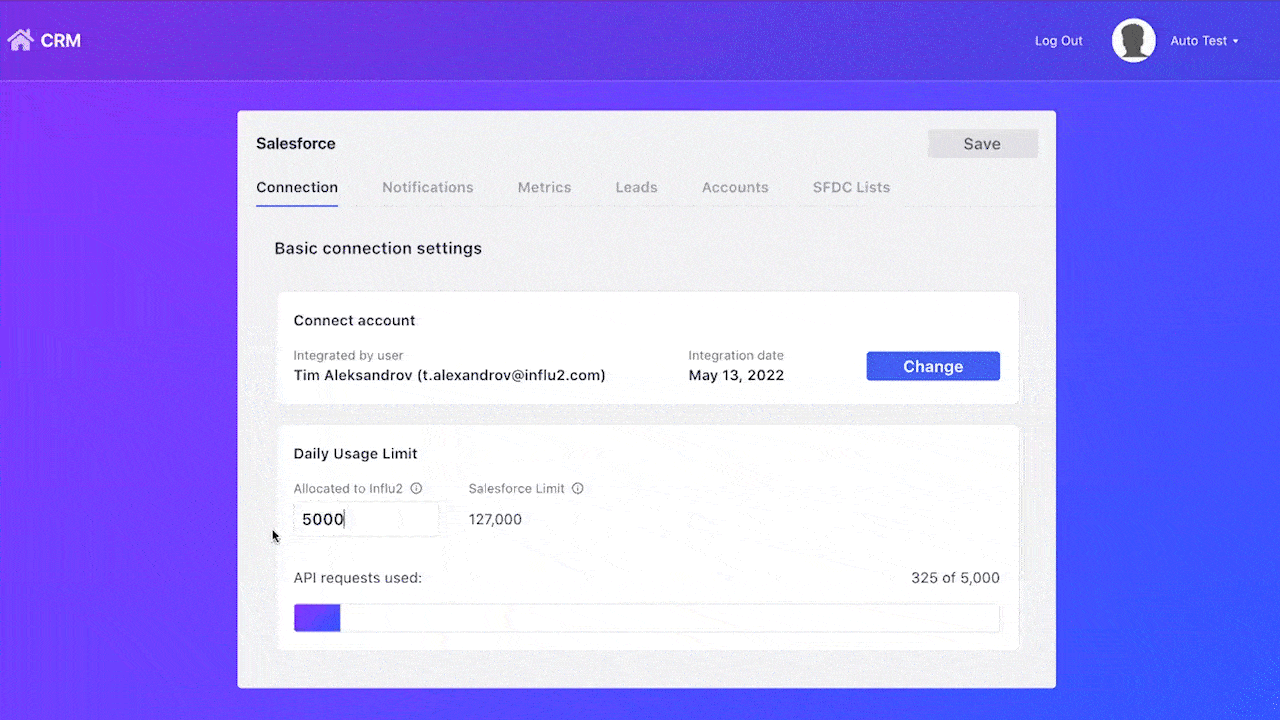Click the daily usage limit input field
This screenshot has width=1280, height=720.
tap(366, 519)
